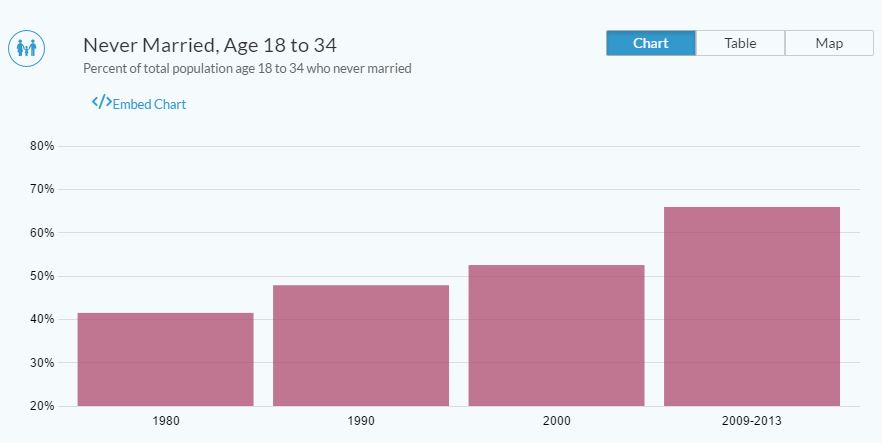Click the 70% y-axis label

[42, 189]
